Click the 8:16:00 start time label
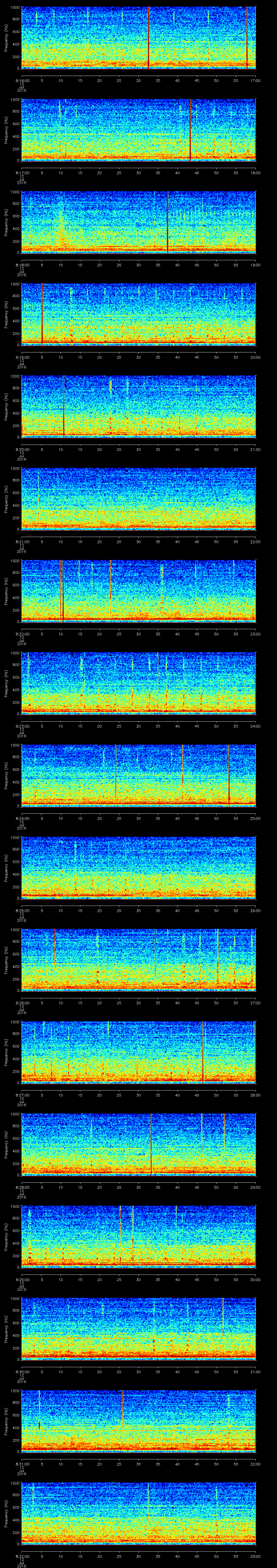277x1568 pixels. coord(22,80)
